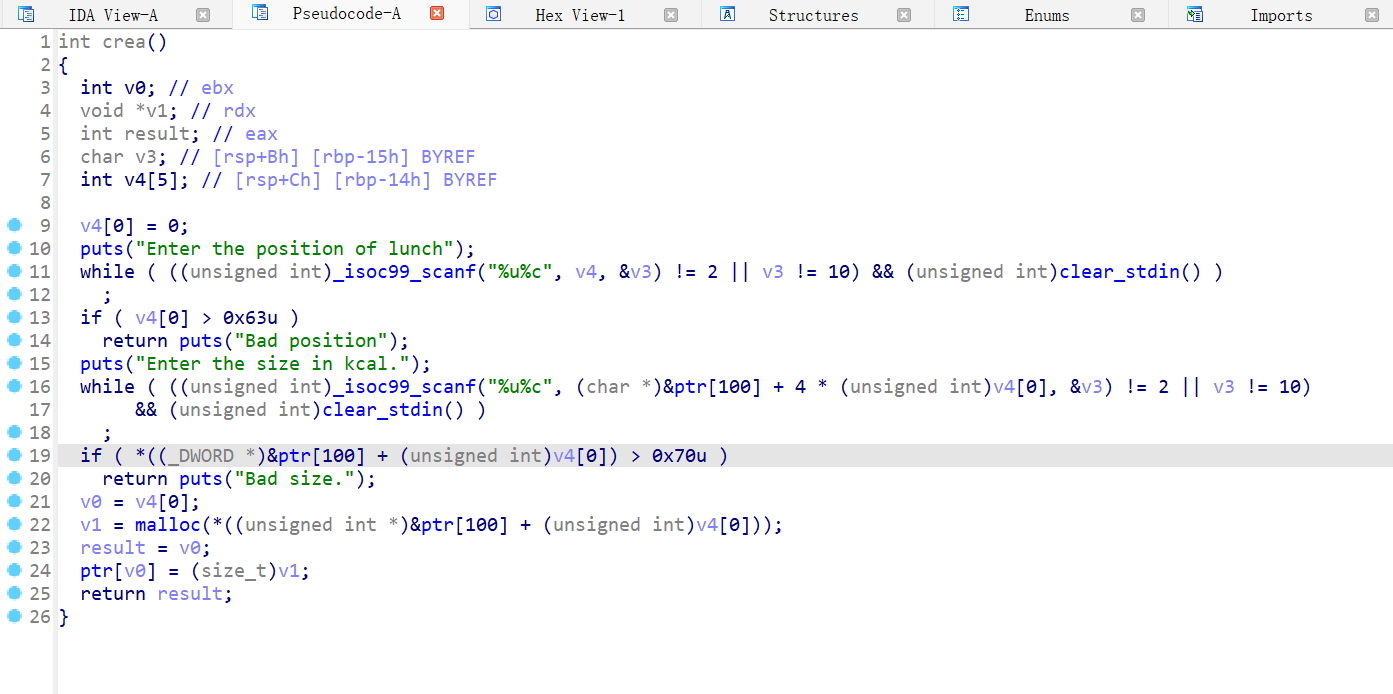This screenshot has width=1393, height=694.
Task: Close the Hex View-1 tab
Action: coord(670,15)
